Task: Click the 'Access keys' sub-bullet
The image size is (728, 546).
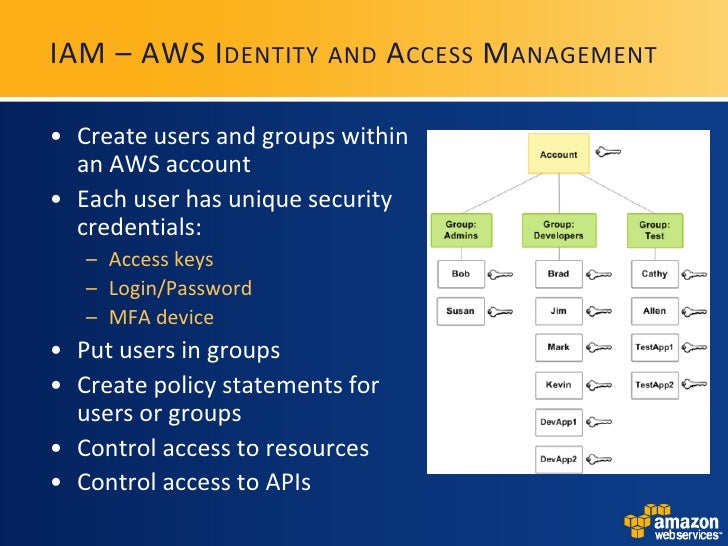Action: 161,260
